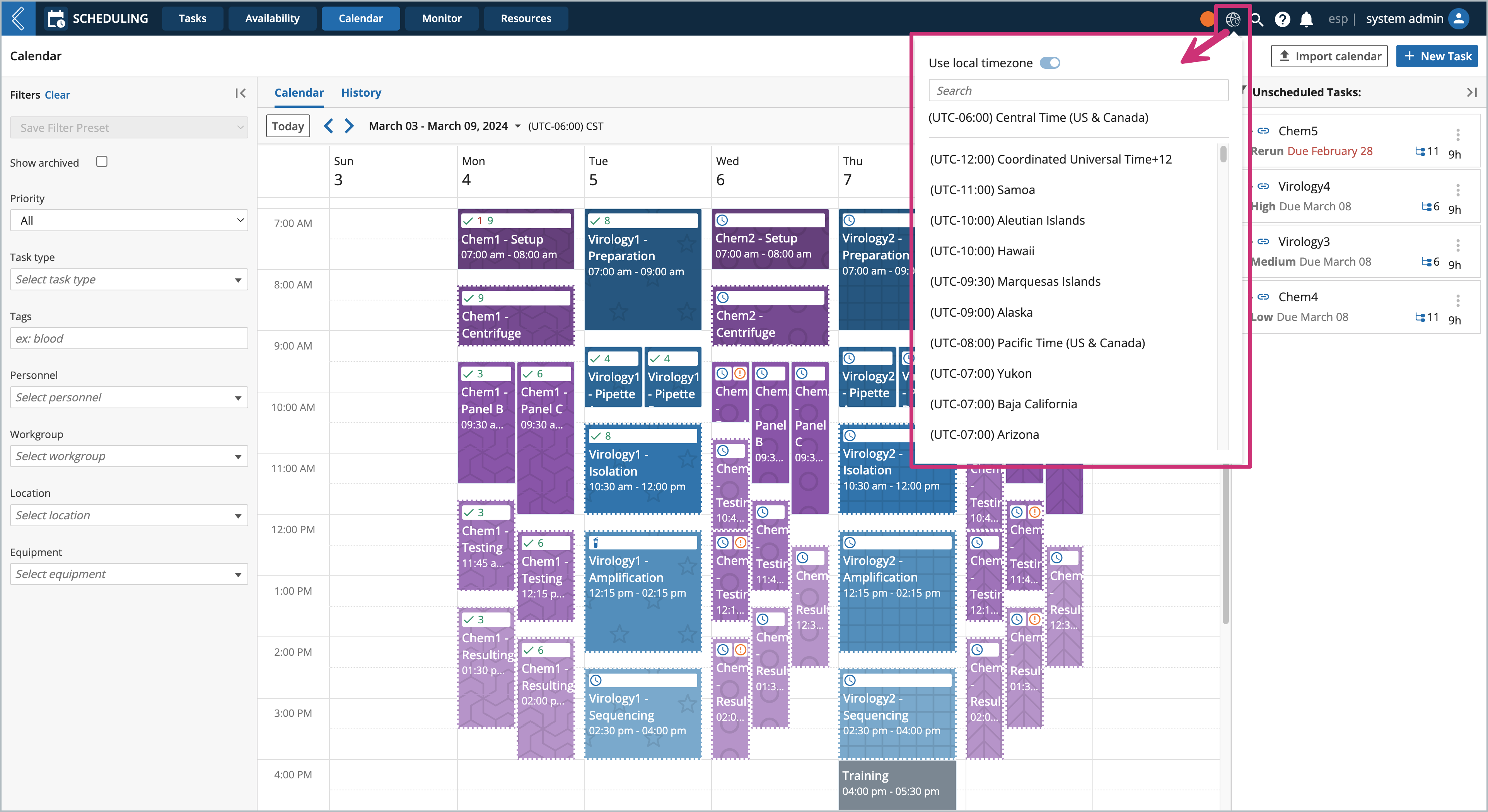Go to the next week arrow
Viewport: 1488px width, 812px height.
point(349,126)
